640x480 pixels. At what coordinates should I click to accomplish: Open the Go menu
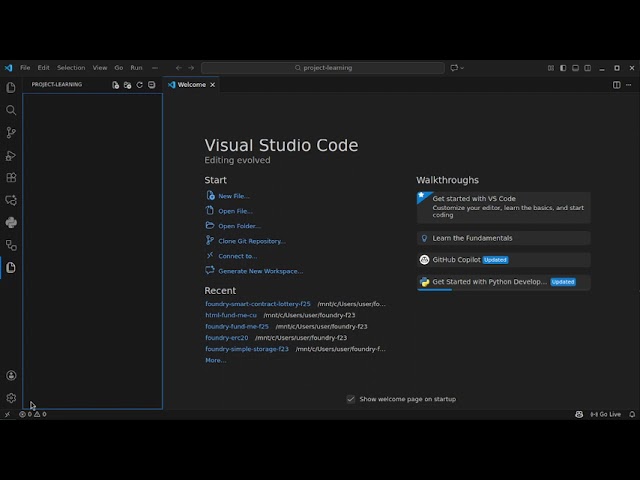(x=119, y=68)
